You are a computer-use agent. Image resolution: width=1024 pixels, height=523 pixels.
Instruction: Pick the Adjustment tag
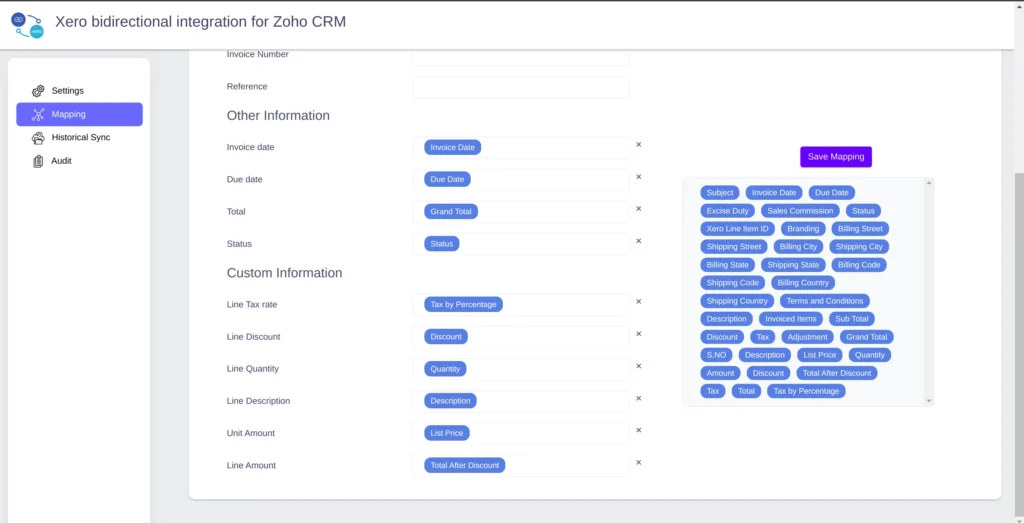[807, 337]
